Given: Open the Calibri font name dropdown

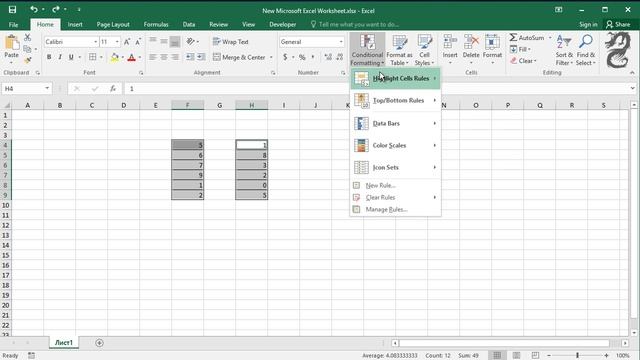Looking at the screenshot, I should tap(96, 42).
